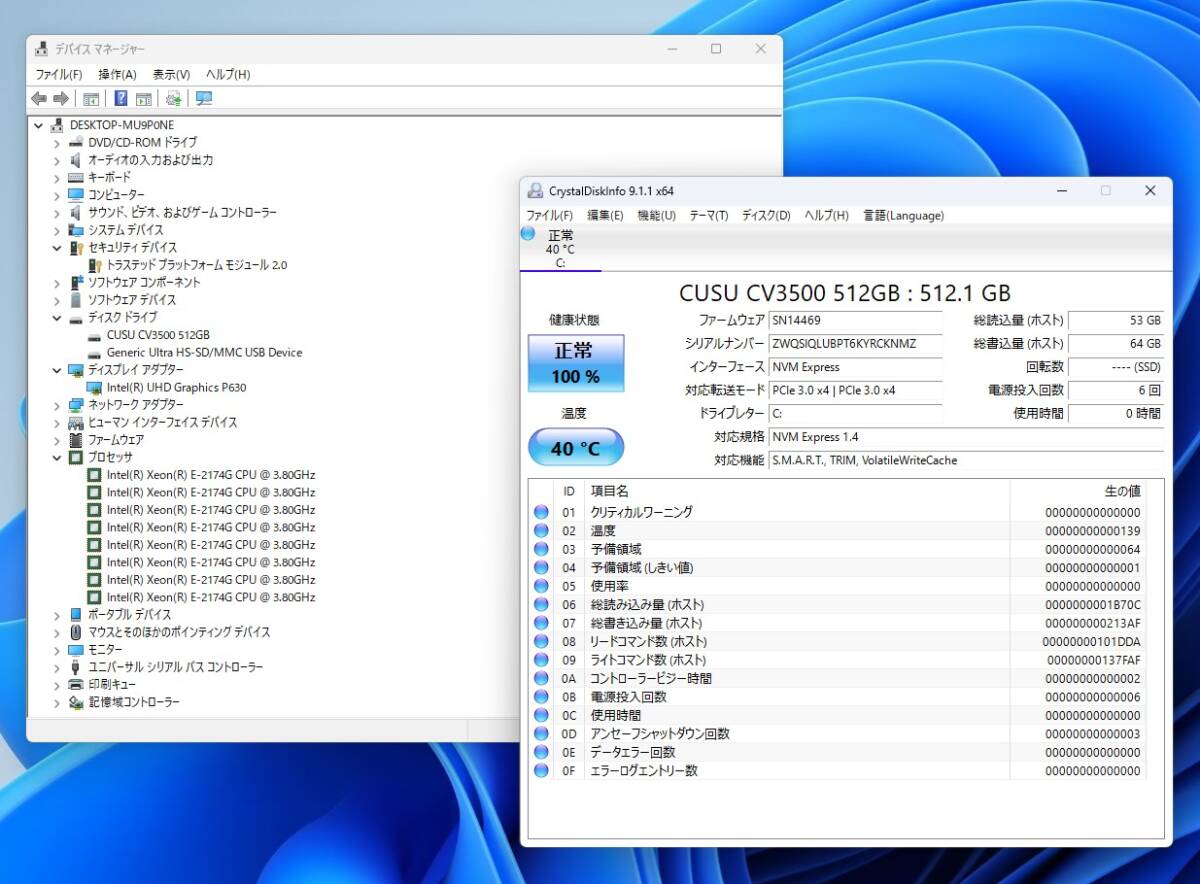The image size is (1200, 884).
Task: Expand the 記憶域コントローラー node
Action: (57, 702)
